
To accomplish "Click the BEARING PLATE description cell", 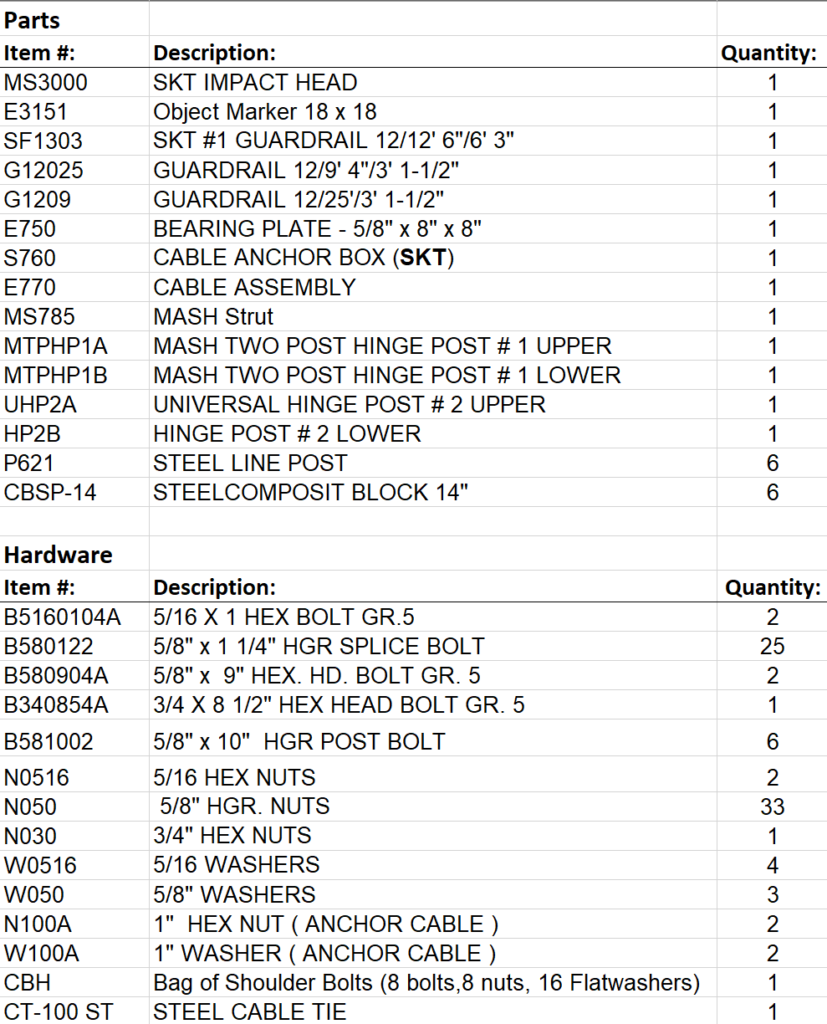I will [318, 229].
